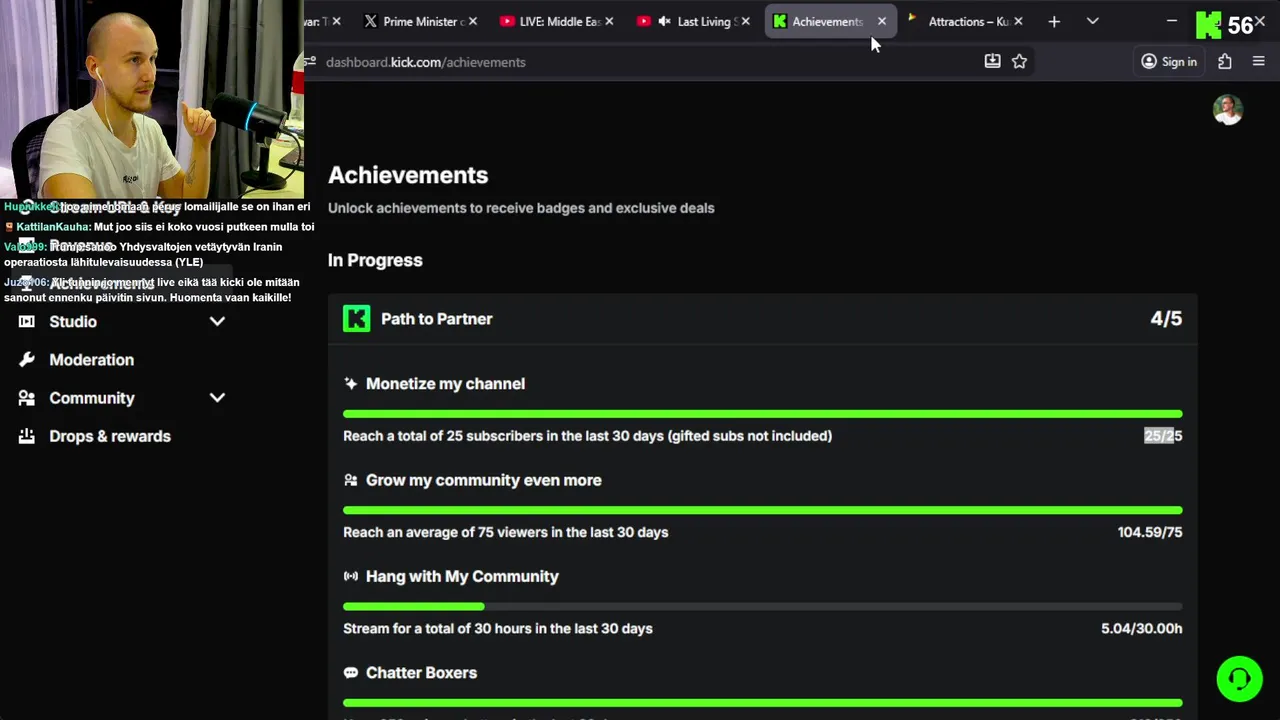Click the broadcast icon beside Hang with My Community

point(350,576)
